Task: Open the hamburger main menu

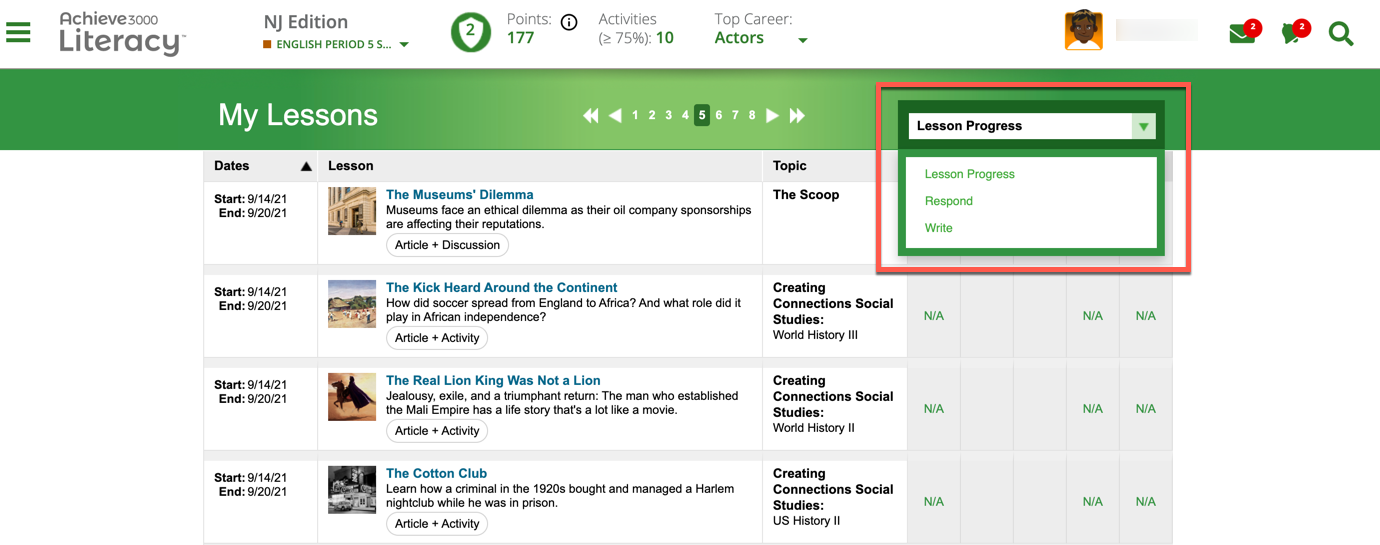Action: click(18, 32)
